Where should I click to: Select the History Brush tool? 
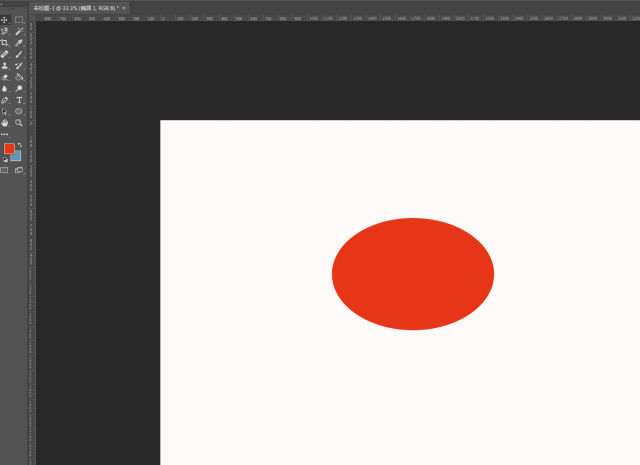click(x=19, y=65)
